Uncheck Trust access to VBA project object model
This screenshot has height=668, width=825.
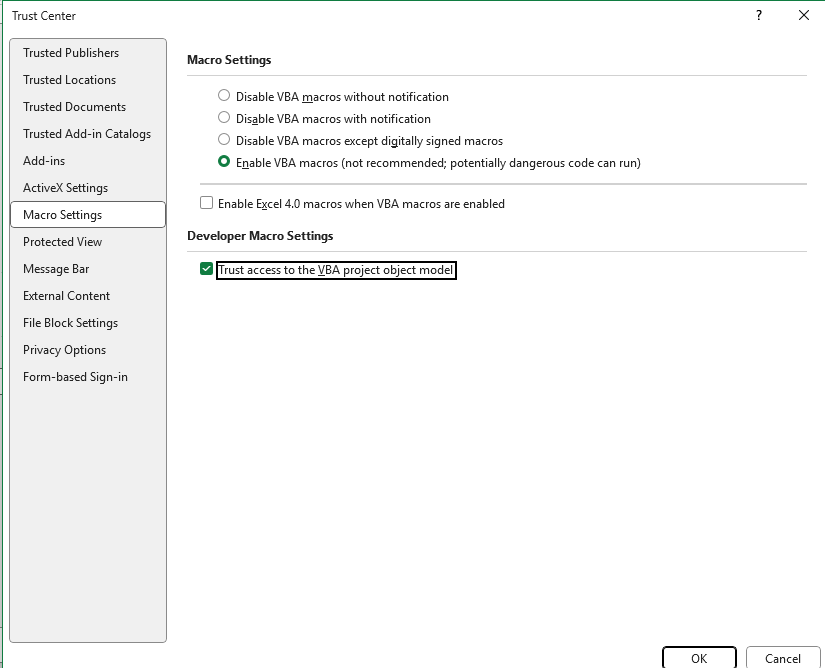pos(206,269)
